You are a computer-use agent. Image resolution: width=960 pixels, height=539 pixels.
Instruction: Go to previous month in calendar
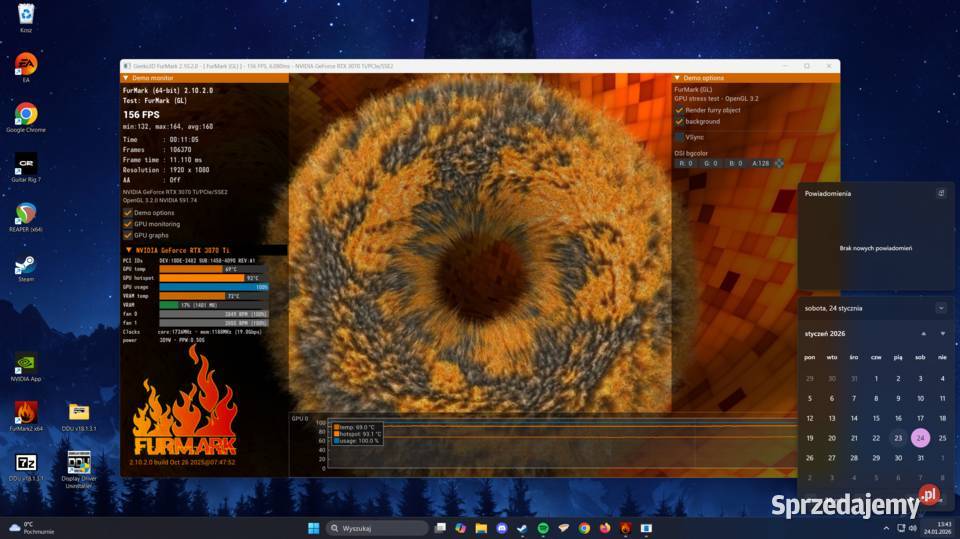click(923, 333)
